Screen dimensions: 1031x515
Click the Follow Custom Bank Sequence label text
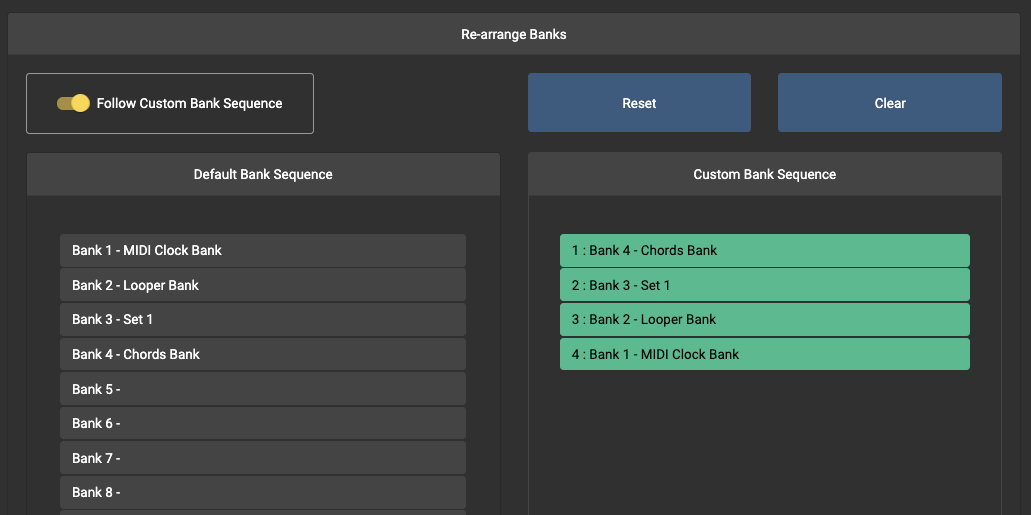(189, 104)
